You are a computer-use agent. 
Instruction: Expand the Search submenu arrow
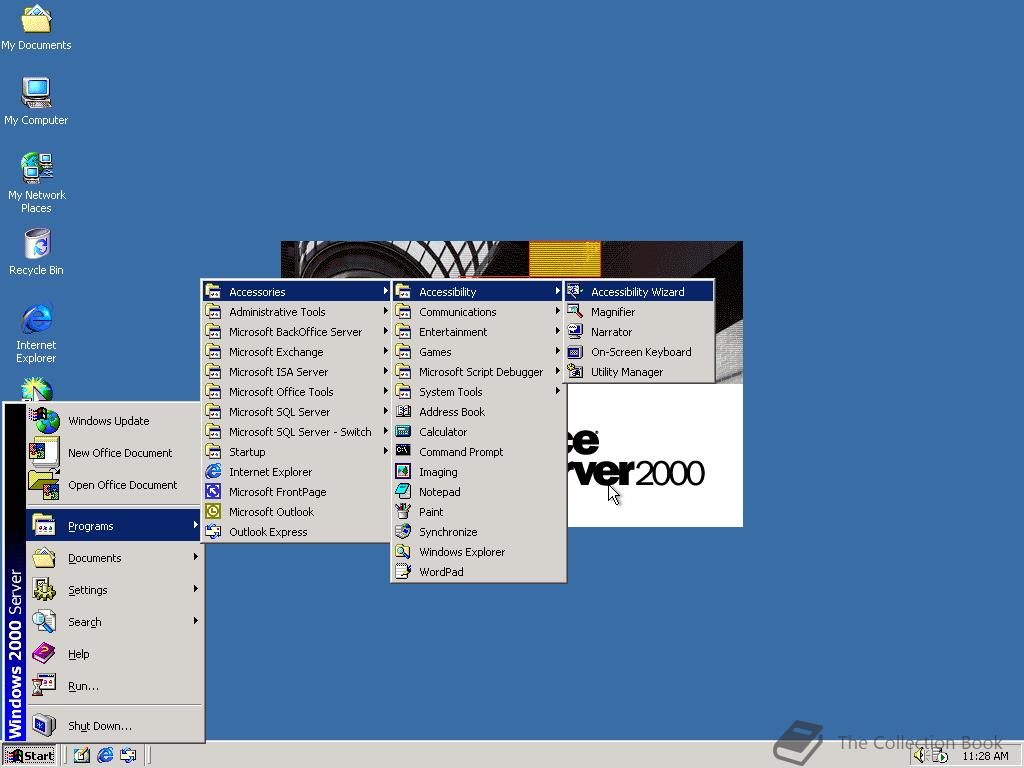click(195, 620)
